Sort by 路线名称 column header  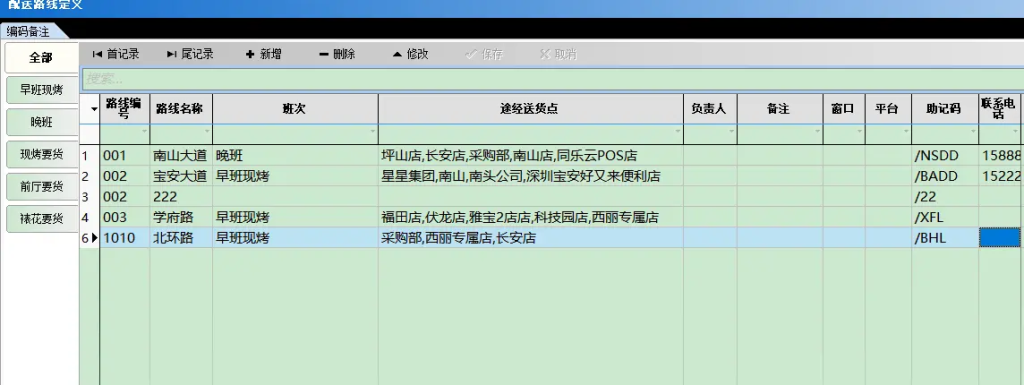pyautogui.click(x=181, y=109)
